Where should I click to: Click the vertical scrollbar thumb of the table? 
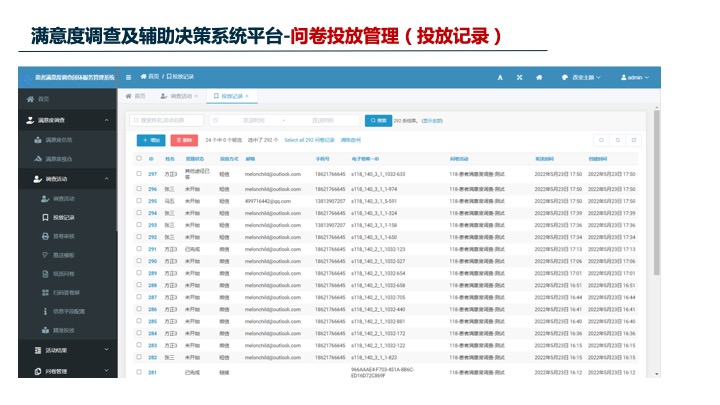(657, 193)
